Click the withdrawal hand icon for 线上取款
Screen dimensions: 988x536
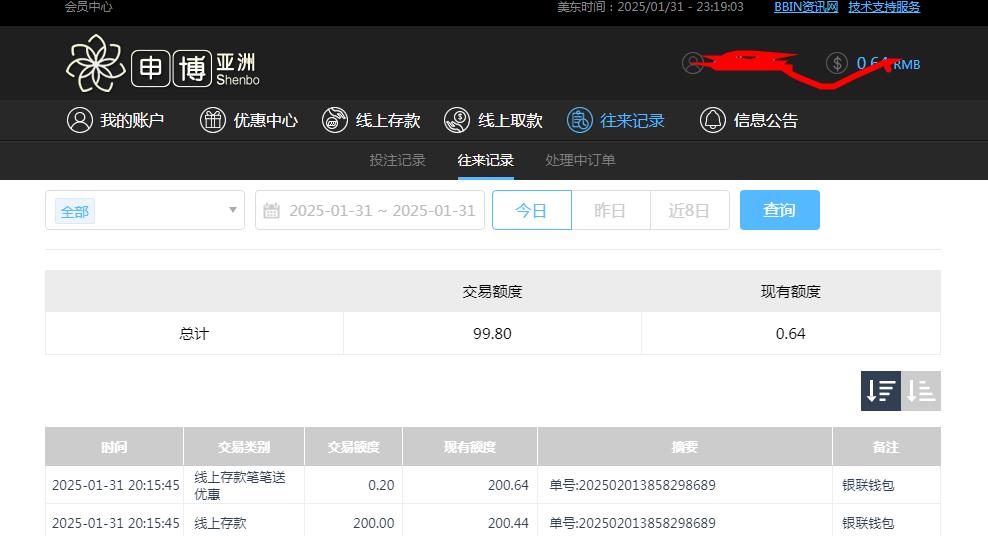pos(457,120)
